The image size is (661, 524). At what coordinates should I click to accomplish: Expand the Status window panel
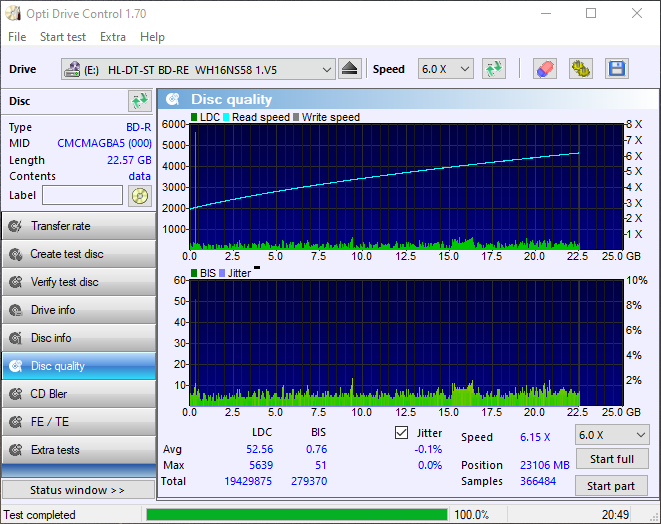click(78, 490)
